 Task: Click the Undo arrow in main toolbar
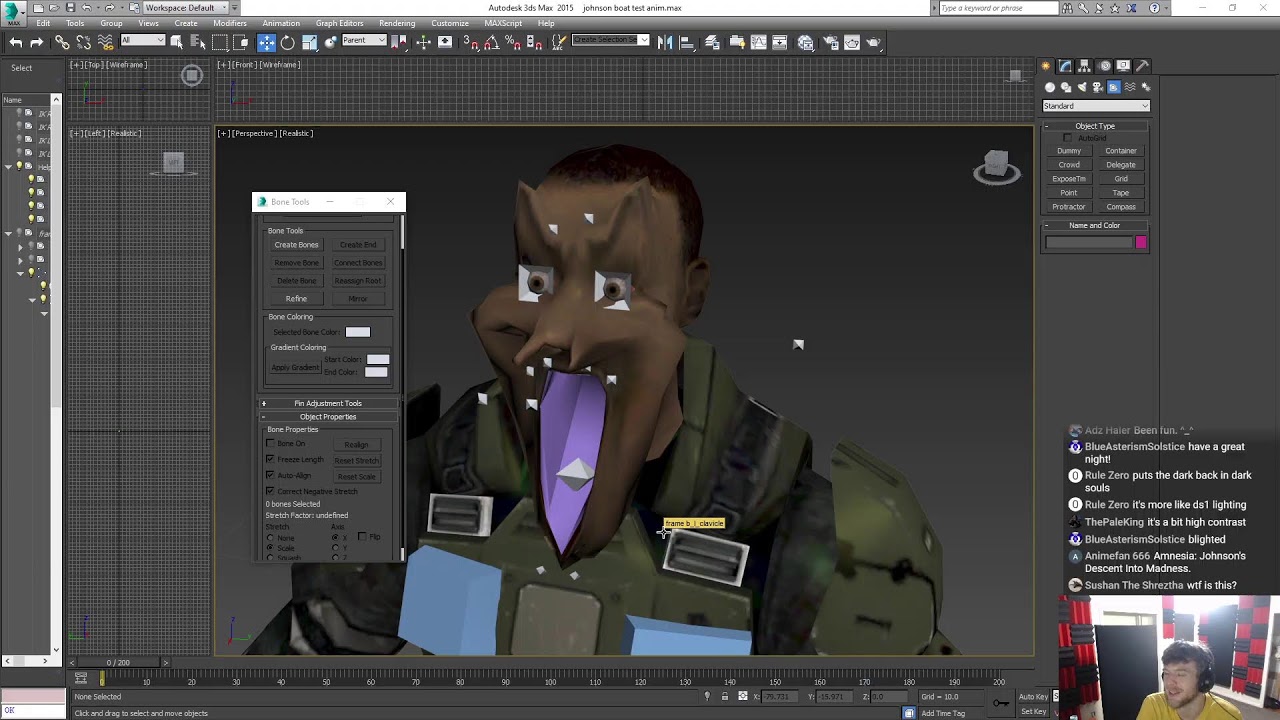click(16, 42)
